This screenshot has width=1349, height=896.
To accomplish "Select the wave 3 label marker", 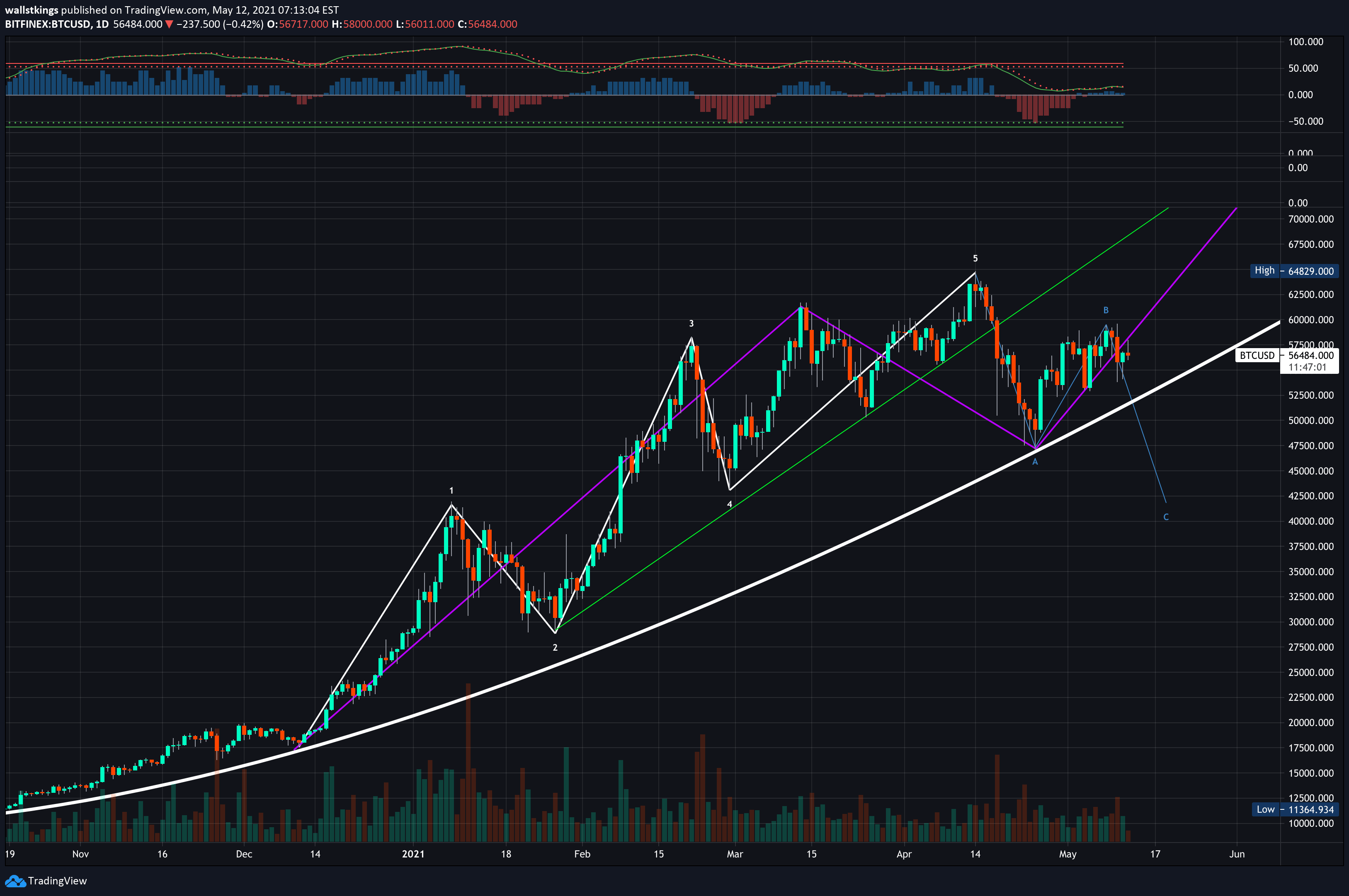I will (x=691, y=323).
